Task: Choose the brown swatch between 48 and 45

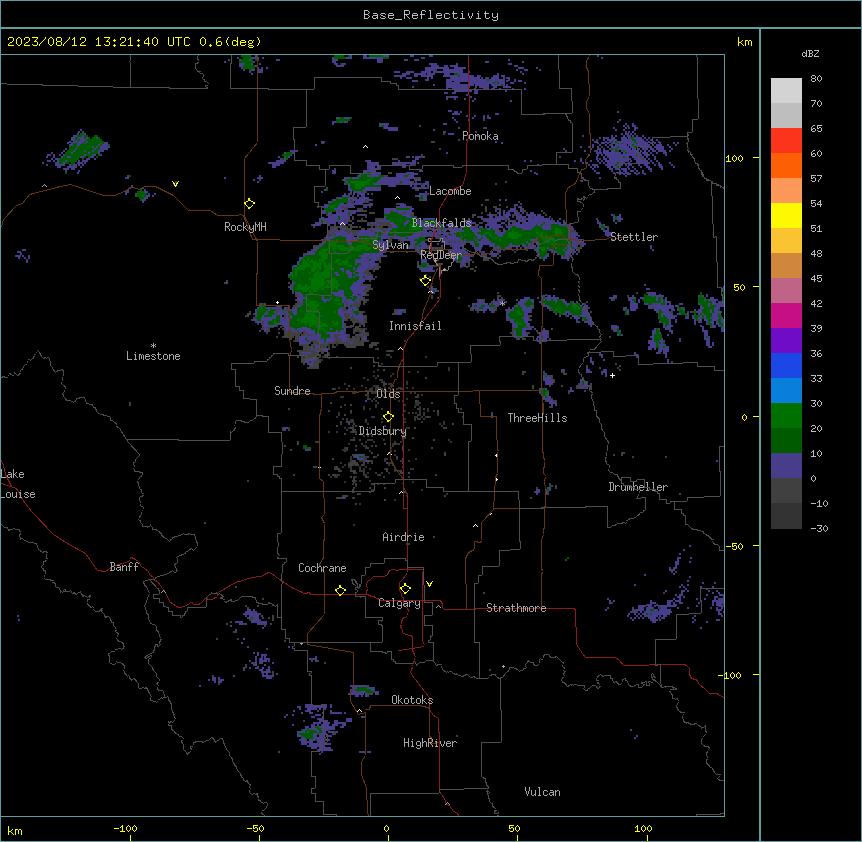Action: point(786,265)
